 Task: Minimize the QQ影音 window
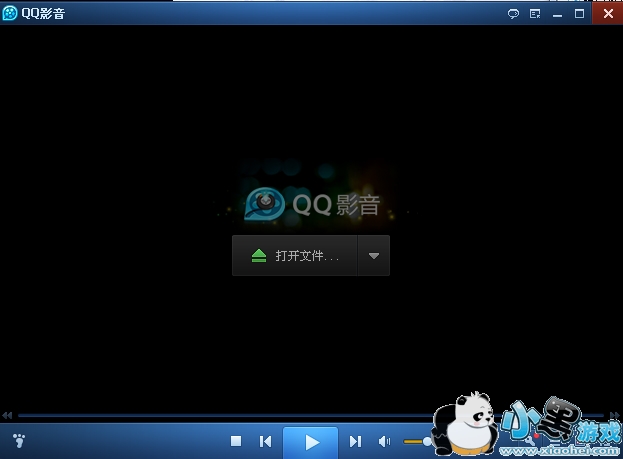coord(557,15)
